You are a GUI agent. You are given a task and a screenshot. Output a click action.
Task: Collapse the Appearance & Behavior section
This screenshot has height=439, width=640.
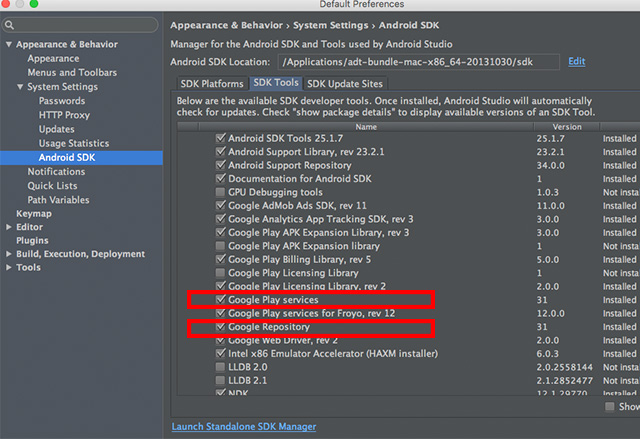click(x=9, y=45)
